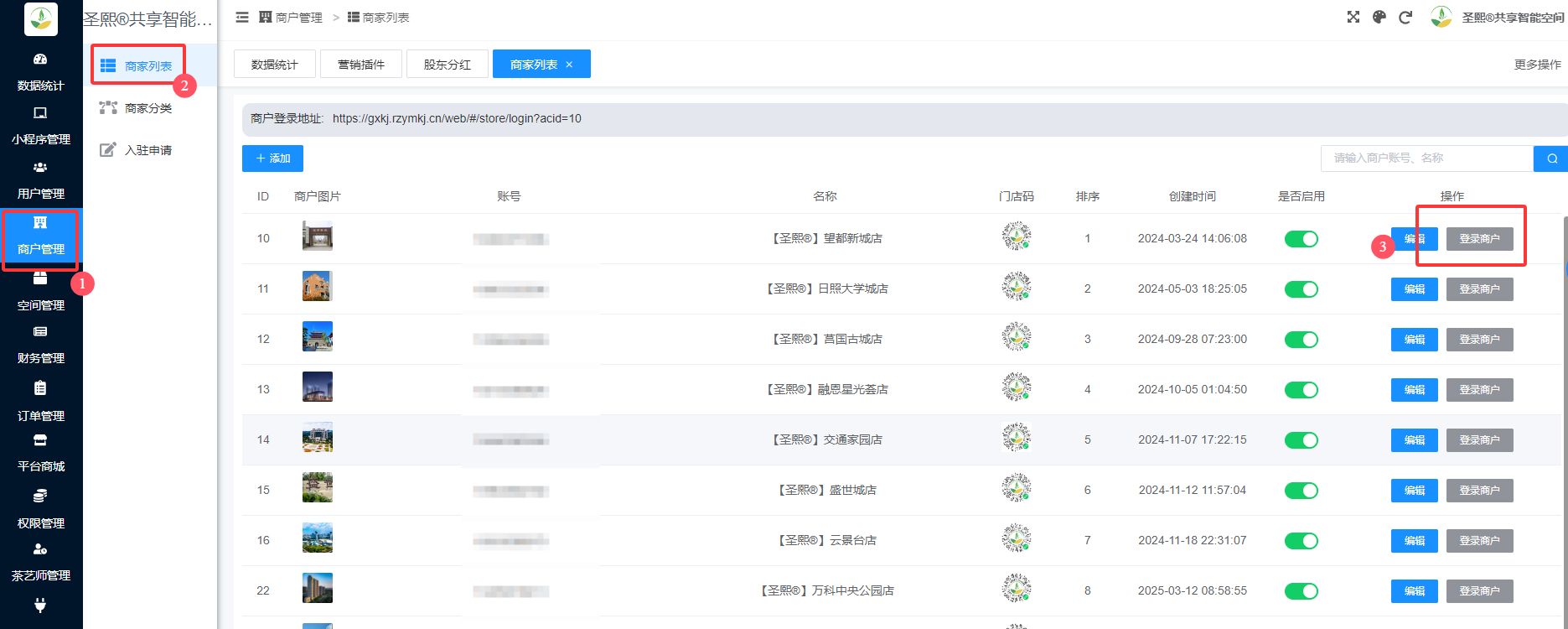
Task: Select 入驻申请 submenu item
Action: (148, 150)
